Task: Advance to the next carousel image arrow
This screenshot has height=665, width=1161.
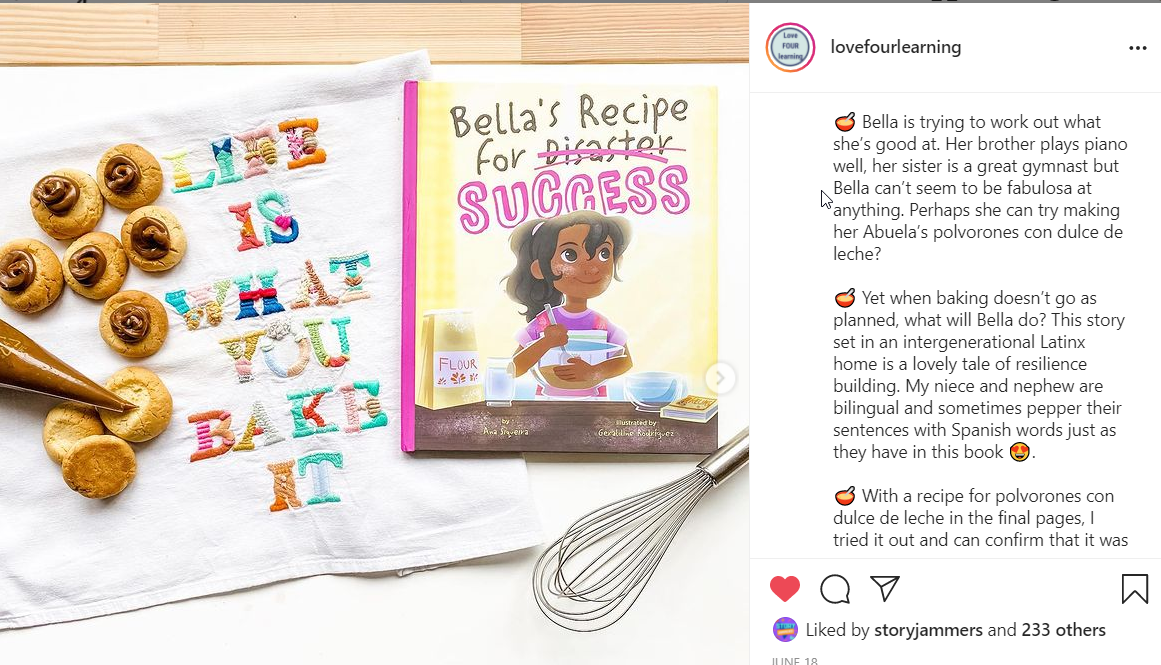Action: click(719, 378)
